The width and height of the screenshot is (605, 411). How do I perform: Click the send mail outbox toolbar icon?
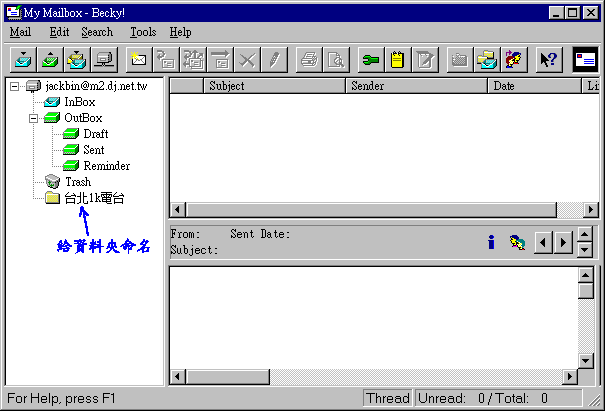tap(51, 59)
